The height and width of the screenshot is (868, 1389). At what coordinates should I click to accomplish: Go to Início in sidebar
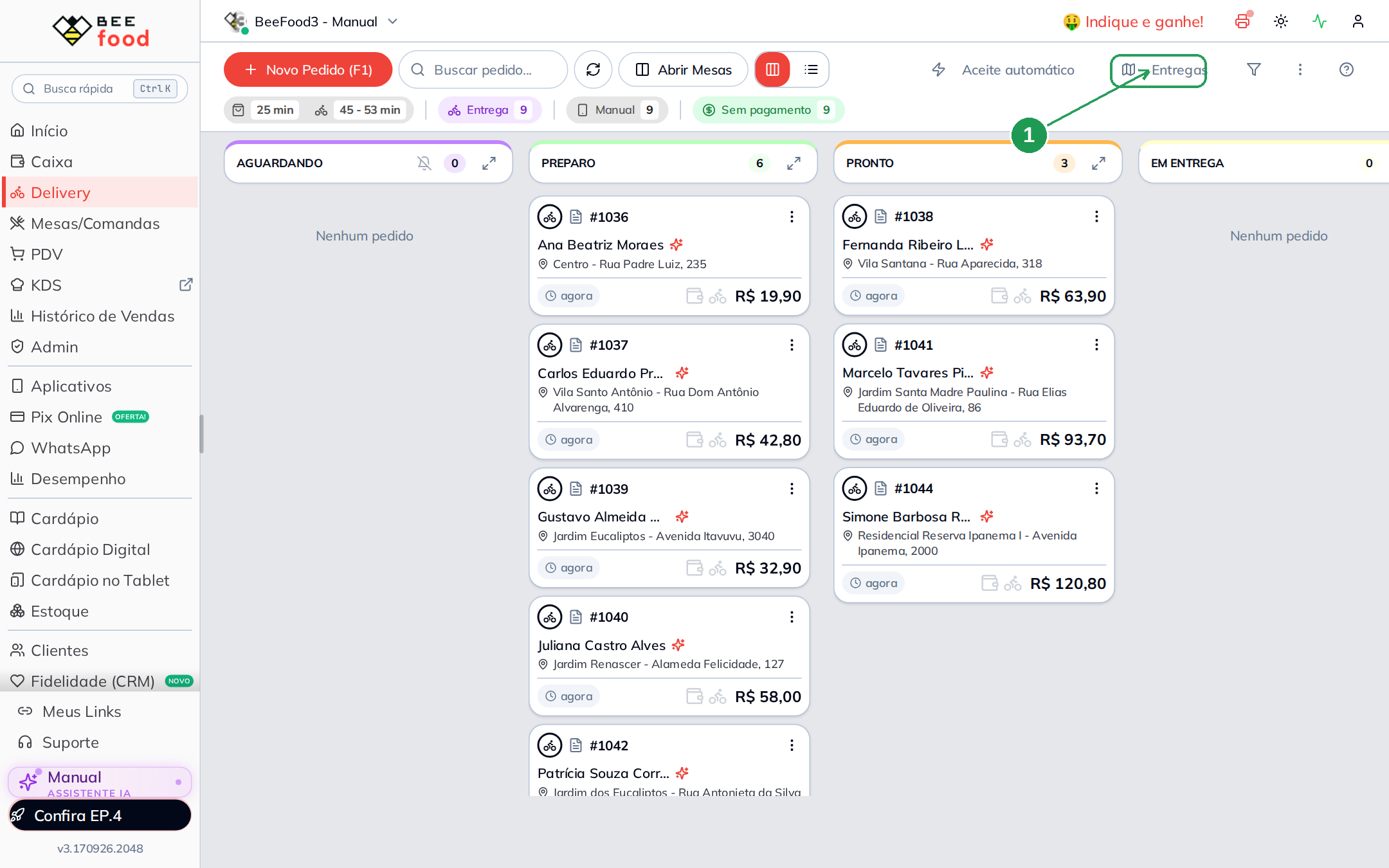pos(100,131)
